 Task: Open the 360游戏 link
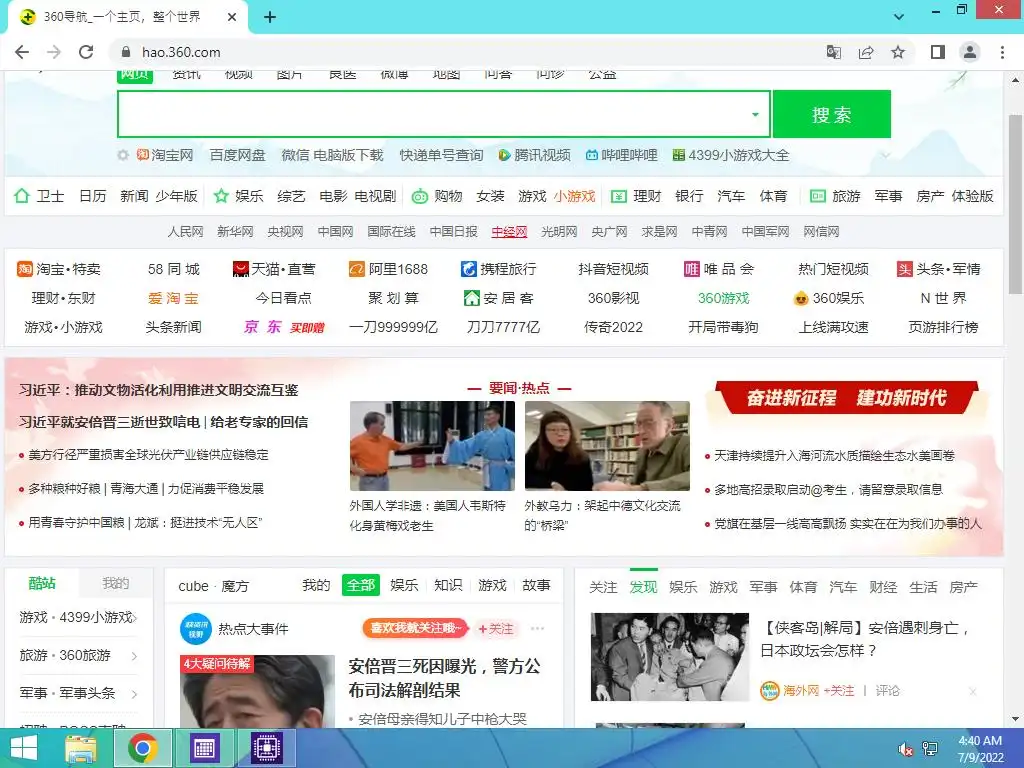(x=723, y=298)
